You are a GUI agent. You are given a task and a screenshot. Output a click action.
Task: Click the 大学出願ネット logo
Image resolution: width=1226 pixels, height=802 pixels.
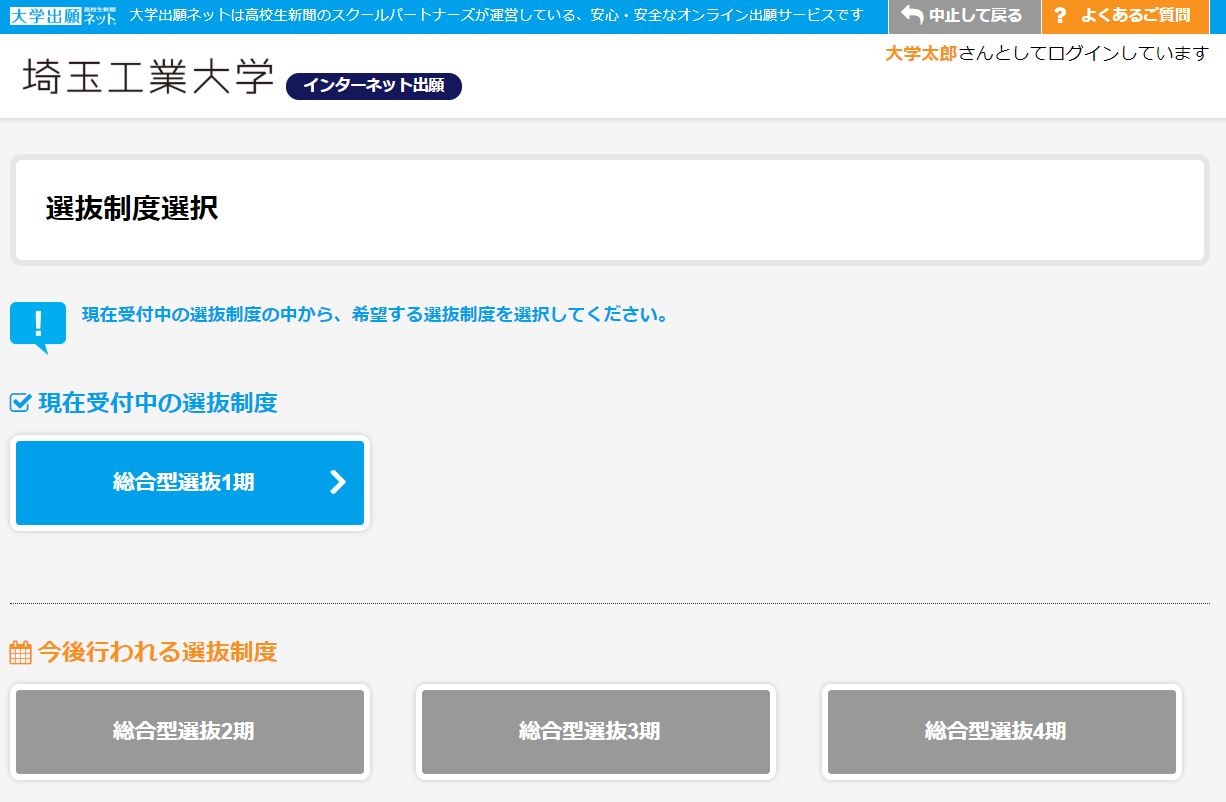click(x=63, y=16)
